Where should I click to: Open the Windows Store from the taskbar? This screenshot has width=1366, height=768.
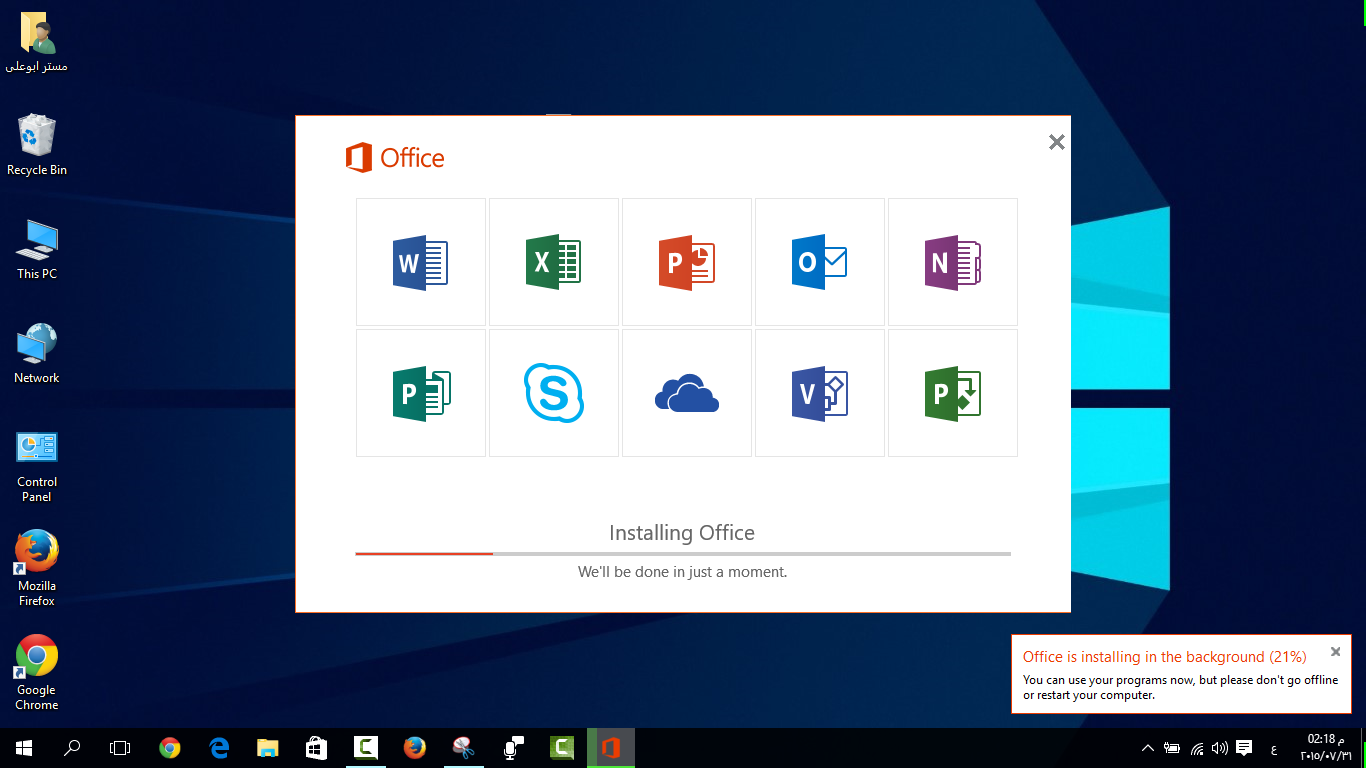[x=317, y=748]
